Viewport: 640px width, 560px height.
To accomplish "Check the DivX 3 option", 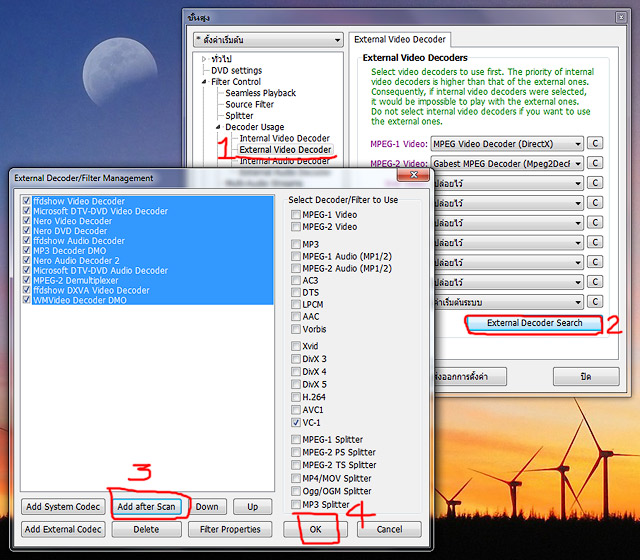I will point(296,359).
